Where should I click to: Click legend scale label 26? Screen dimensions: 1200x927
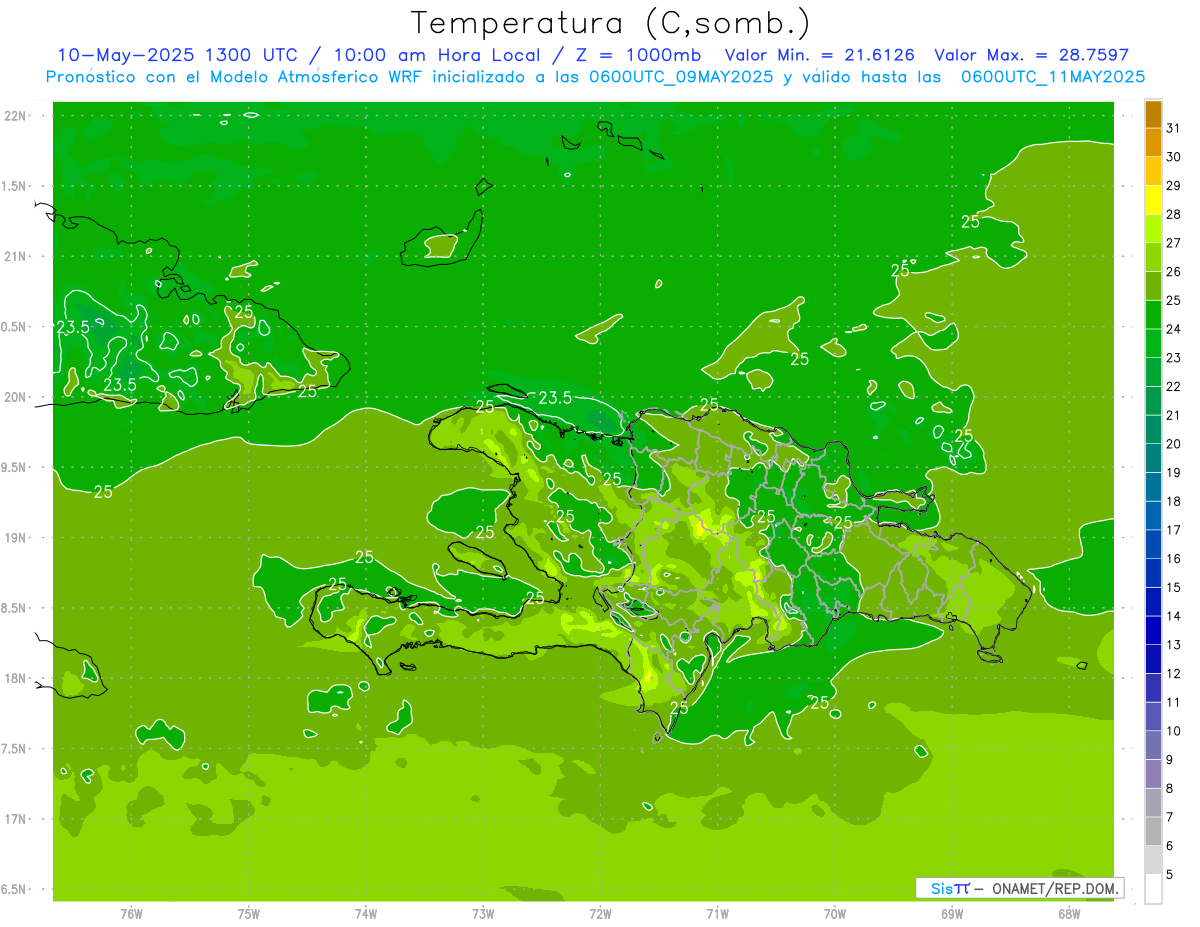point(1173,272)
